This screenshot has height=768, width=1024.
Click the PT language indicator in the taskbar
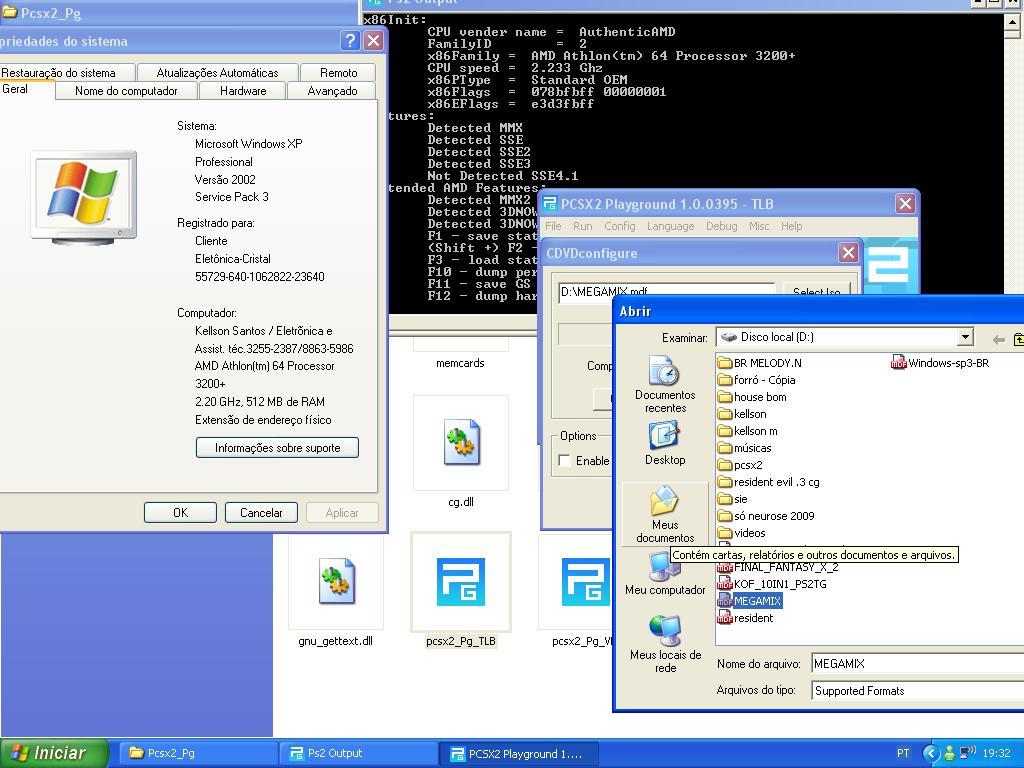tap(903, 753)
